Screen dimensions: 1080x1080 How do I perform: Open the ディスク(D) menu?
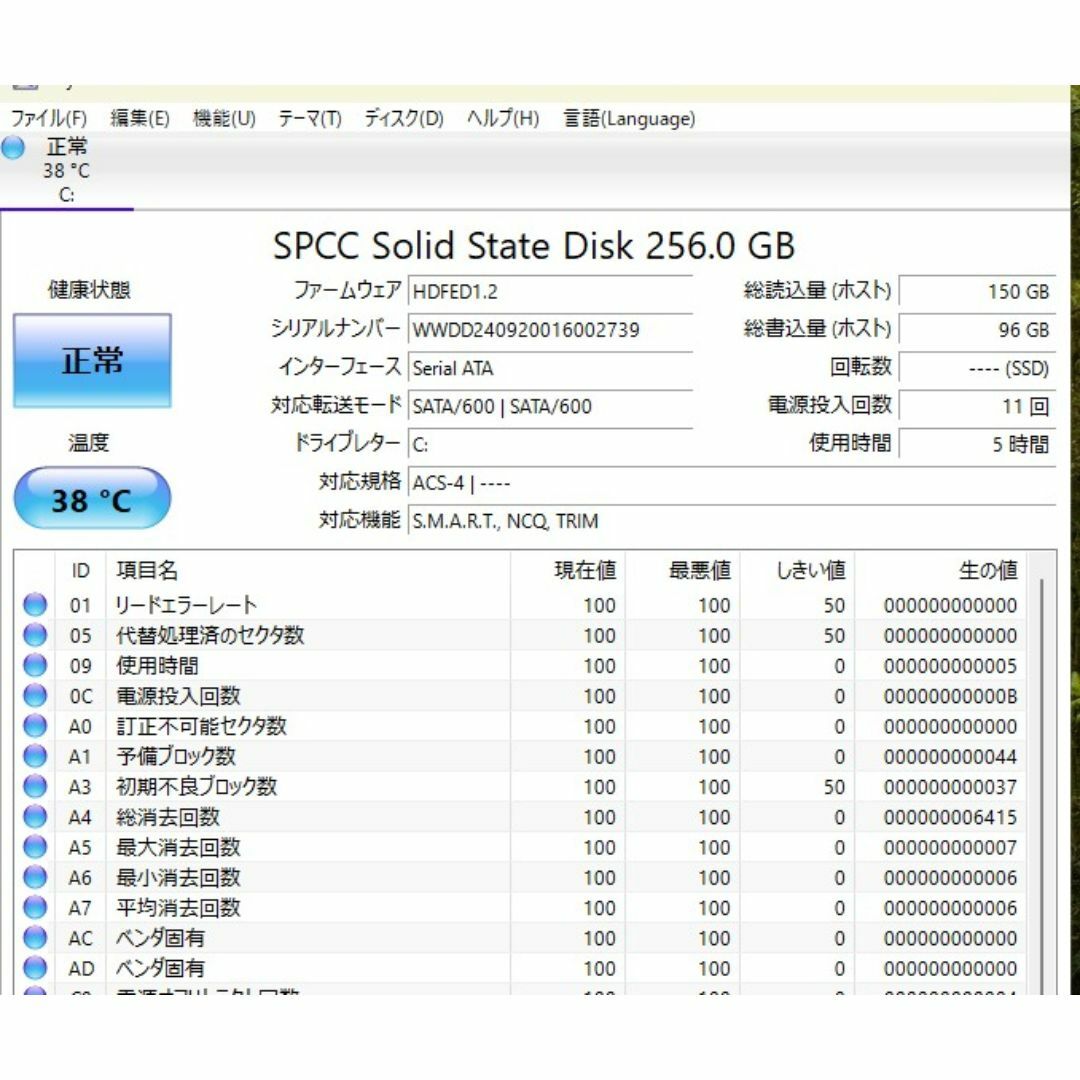pyautogui.click(x=404, y=118)
